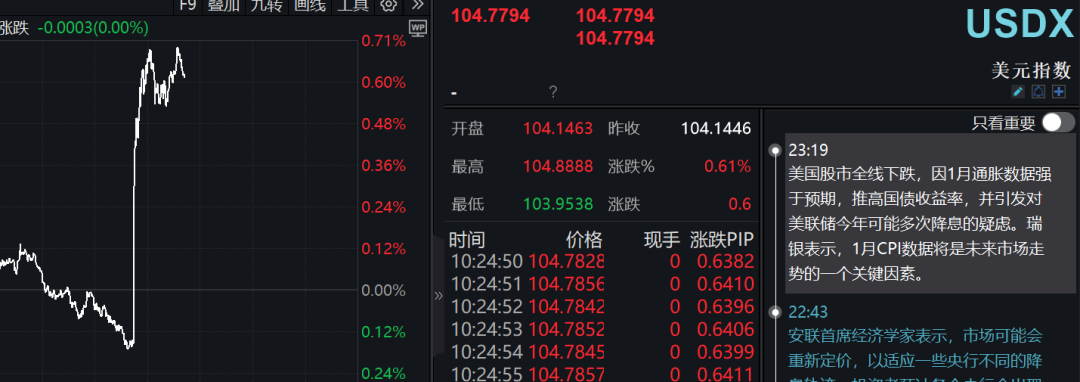The image size is (1080, 382).
Task: Click the 23:19 timeline marker dot
Action: (776, 149)
